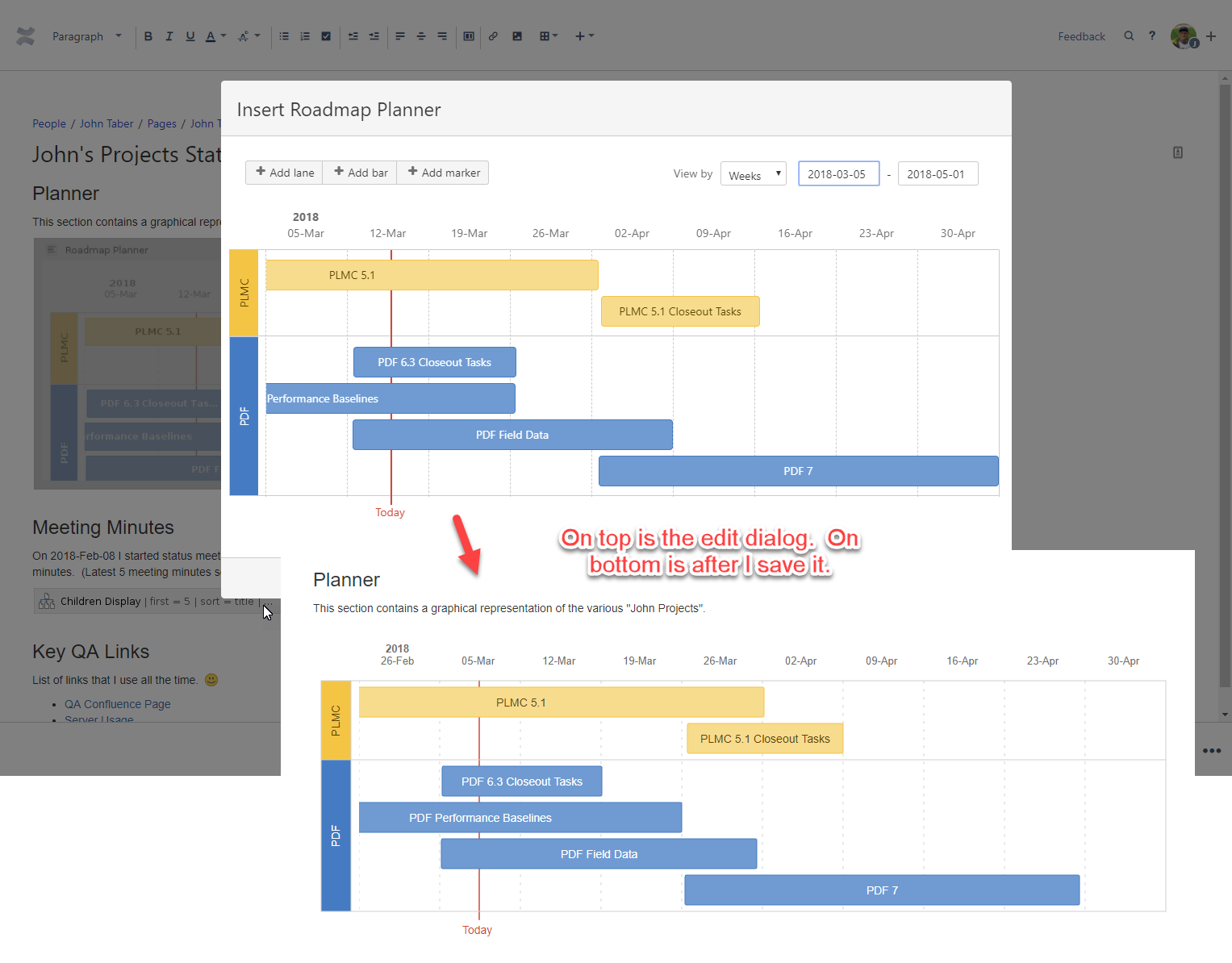The image size is (1232, 963).
Task: Indent the current paragraph
Action: pos(374,36)
